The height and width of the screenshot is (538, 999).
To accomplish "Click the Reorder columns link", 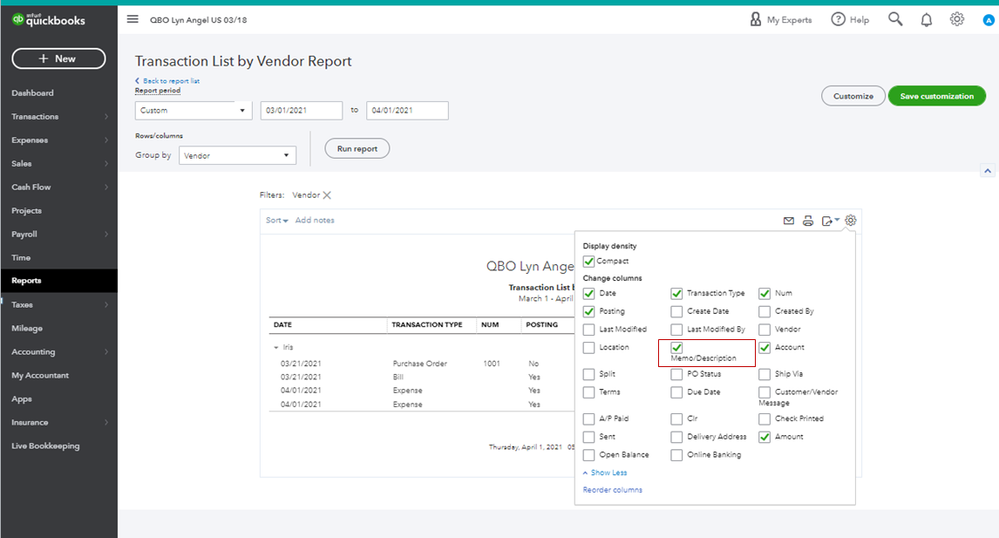I will pos(612,490).
